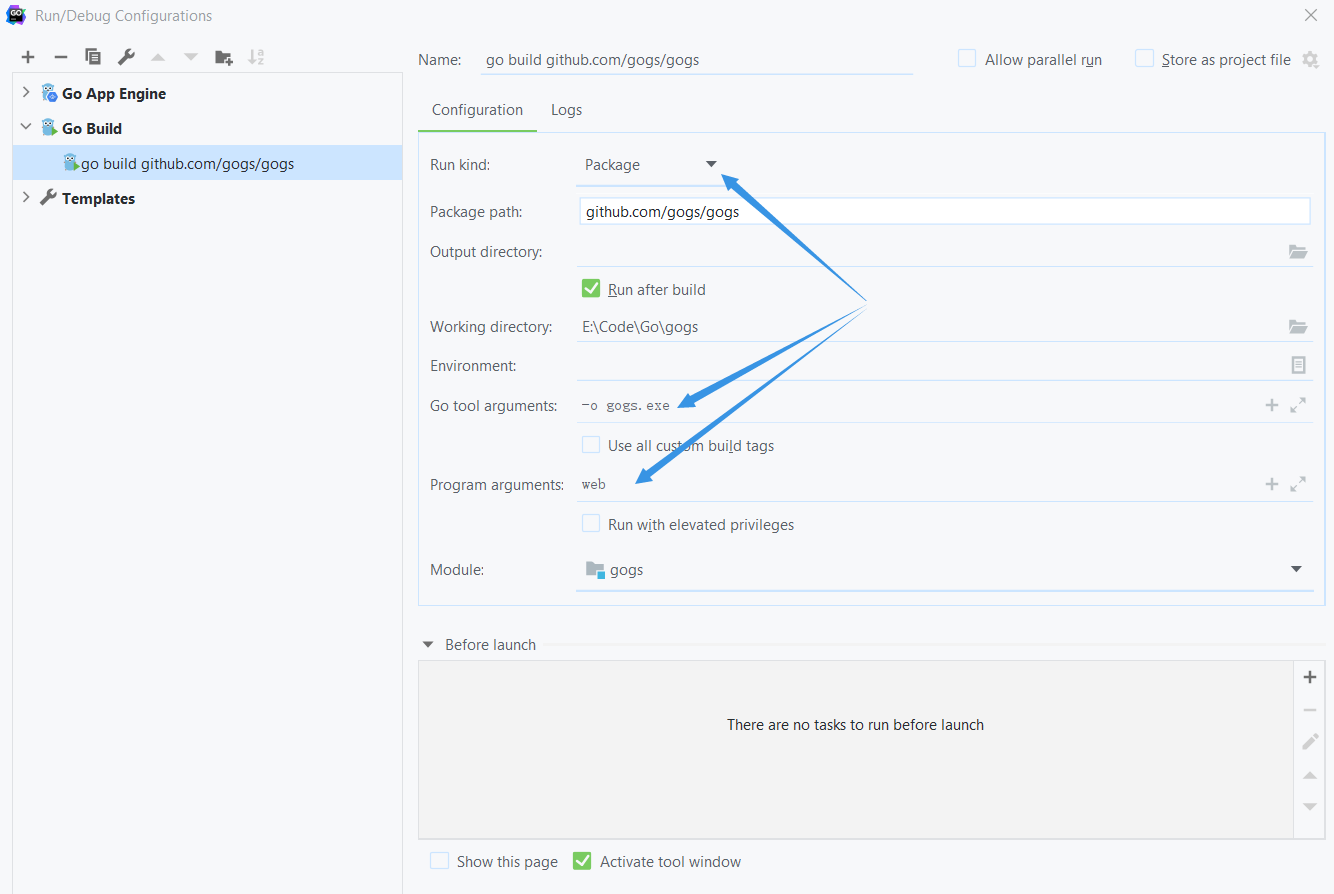This screenshot has width=1334, height=894.
Task: Click the Templates wrench icon in tree
Action: (x=48, y=198)
